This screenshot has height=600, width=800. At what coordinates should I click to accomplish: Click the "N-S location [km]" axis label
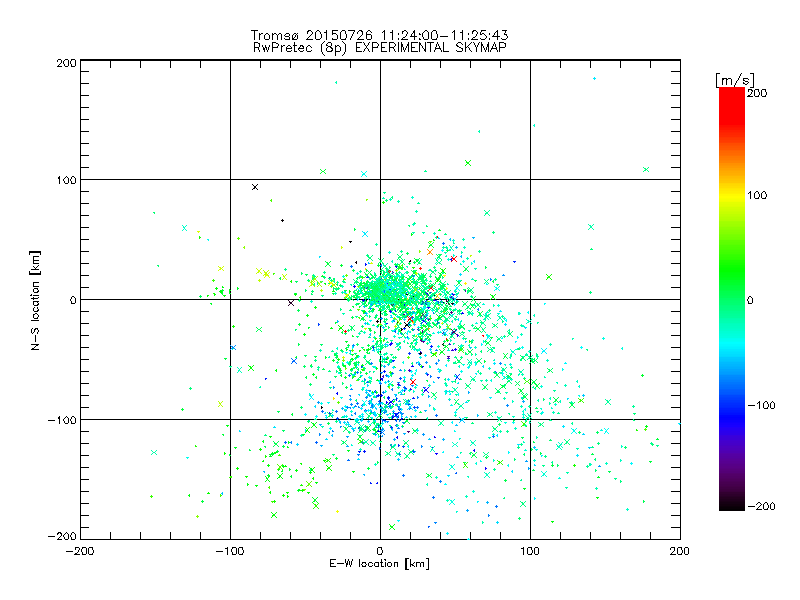(x=35, y=300)
